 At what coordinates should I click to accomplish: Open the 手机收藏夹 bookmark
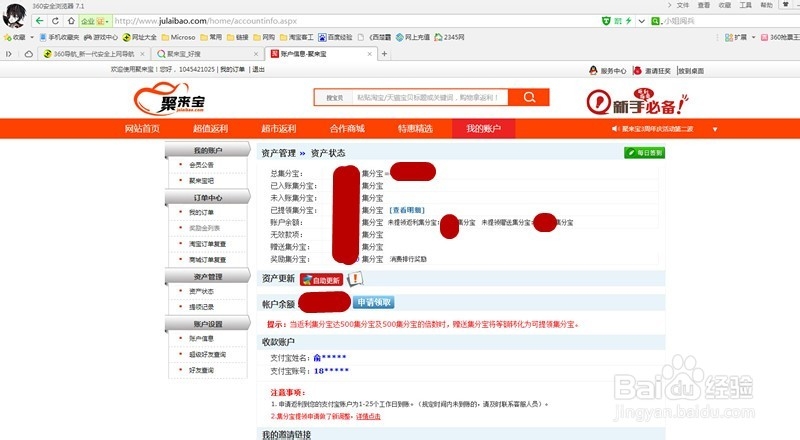coord(60,37)
